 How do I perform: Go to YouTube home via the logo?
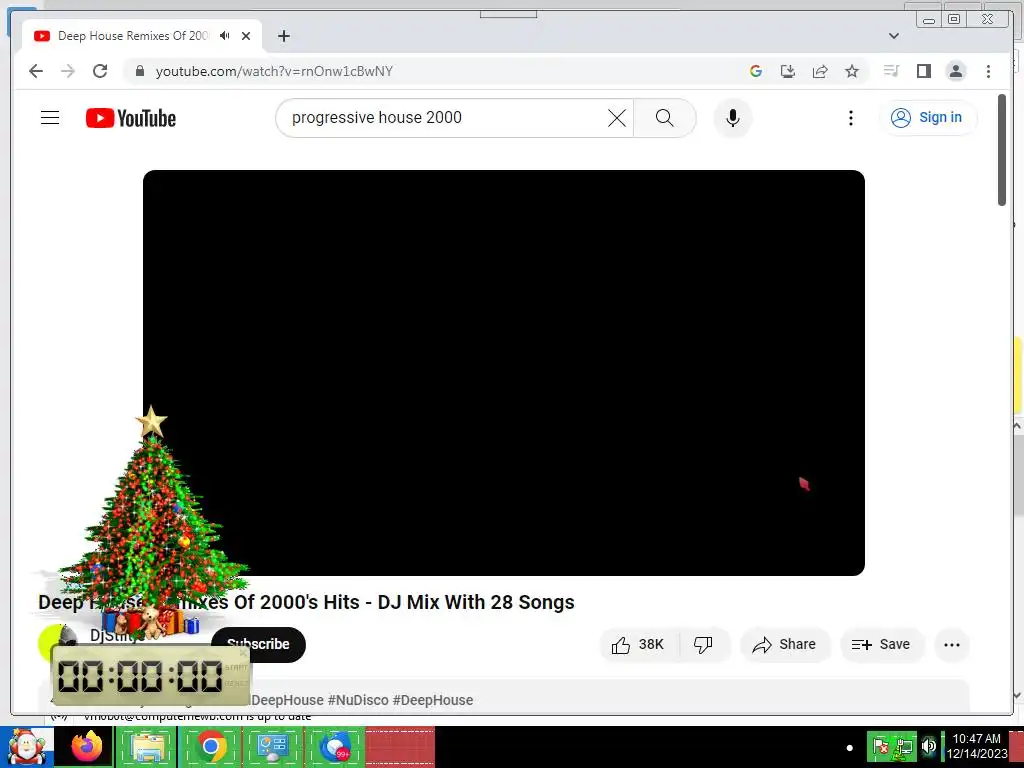pyautogui.click(x=131, y=118)
